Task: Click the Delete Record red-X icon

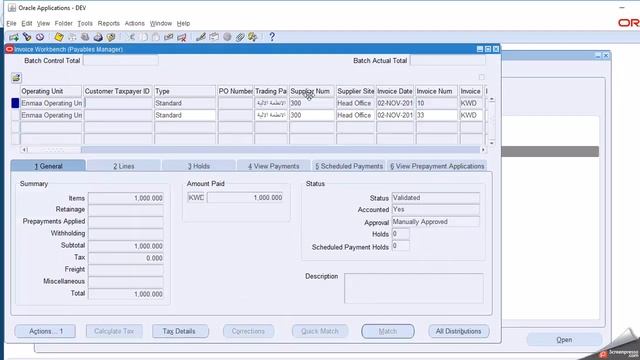Action: [x=182, y=37]
